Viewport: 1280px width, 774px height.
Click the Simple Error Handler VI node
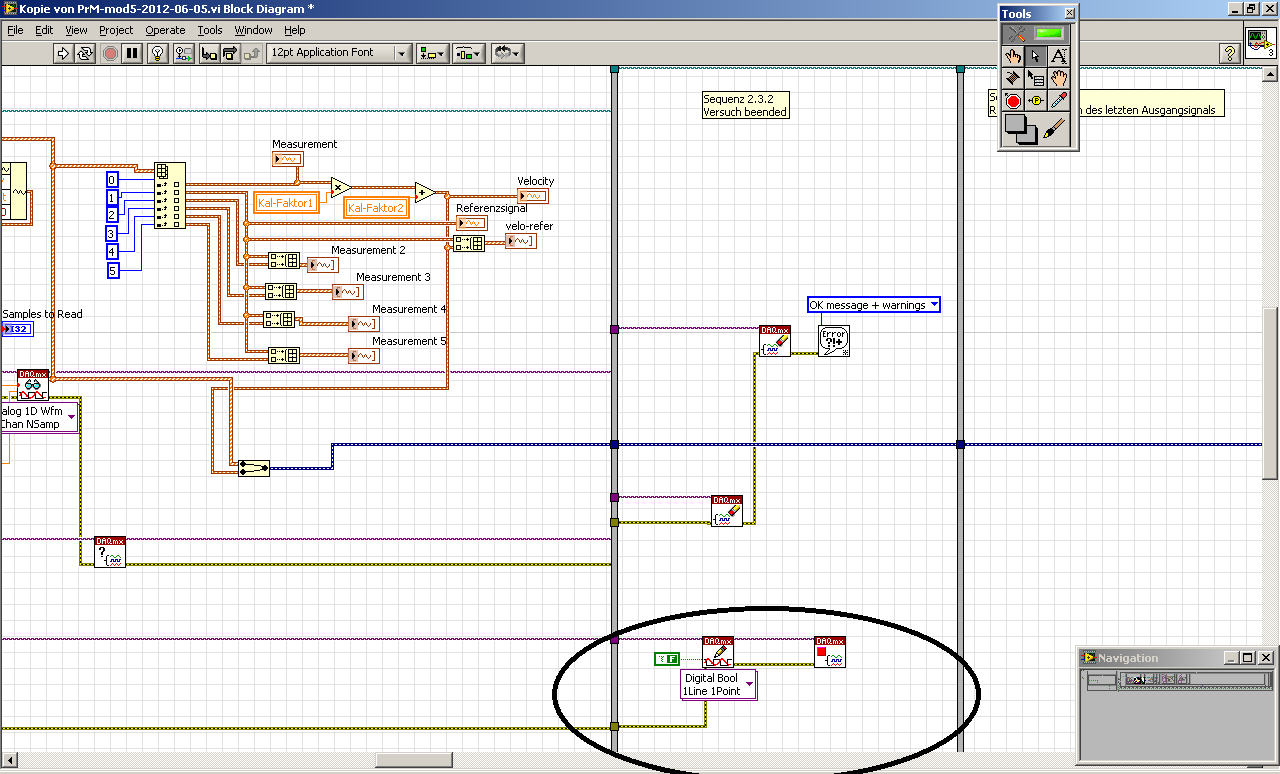pyautogui.click(x=833, y=341)
